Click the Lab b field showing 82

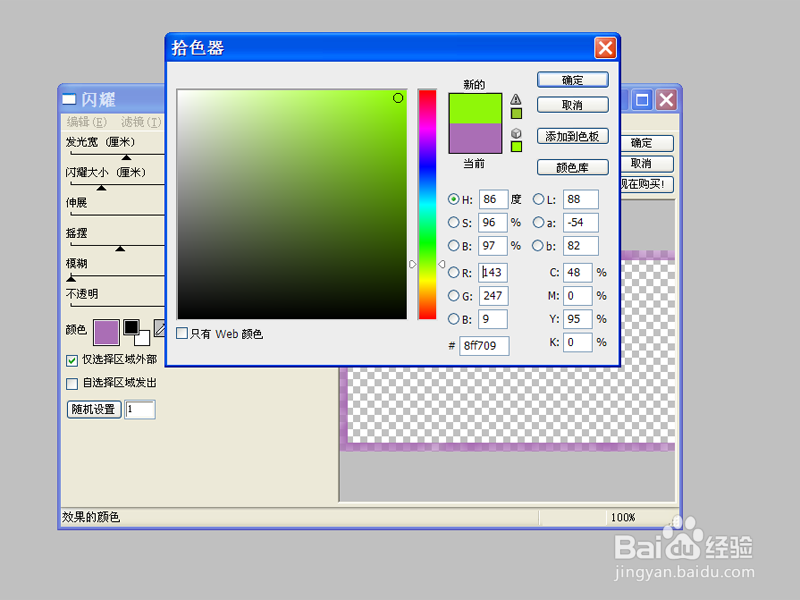581,245
